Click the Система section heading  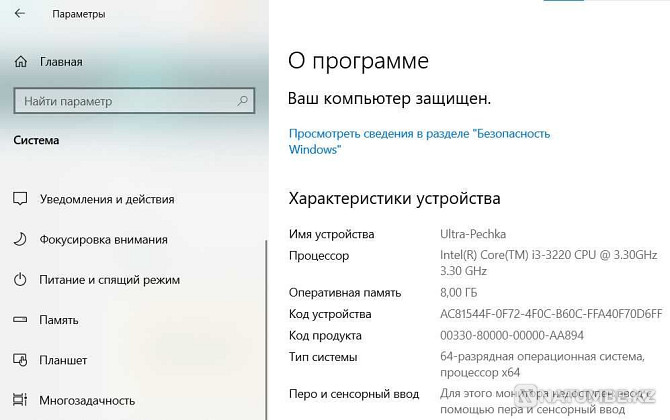36,140
